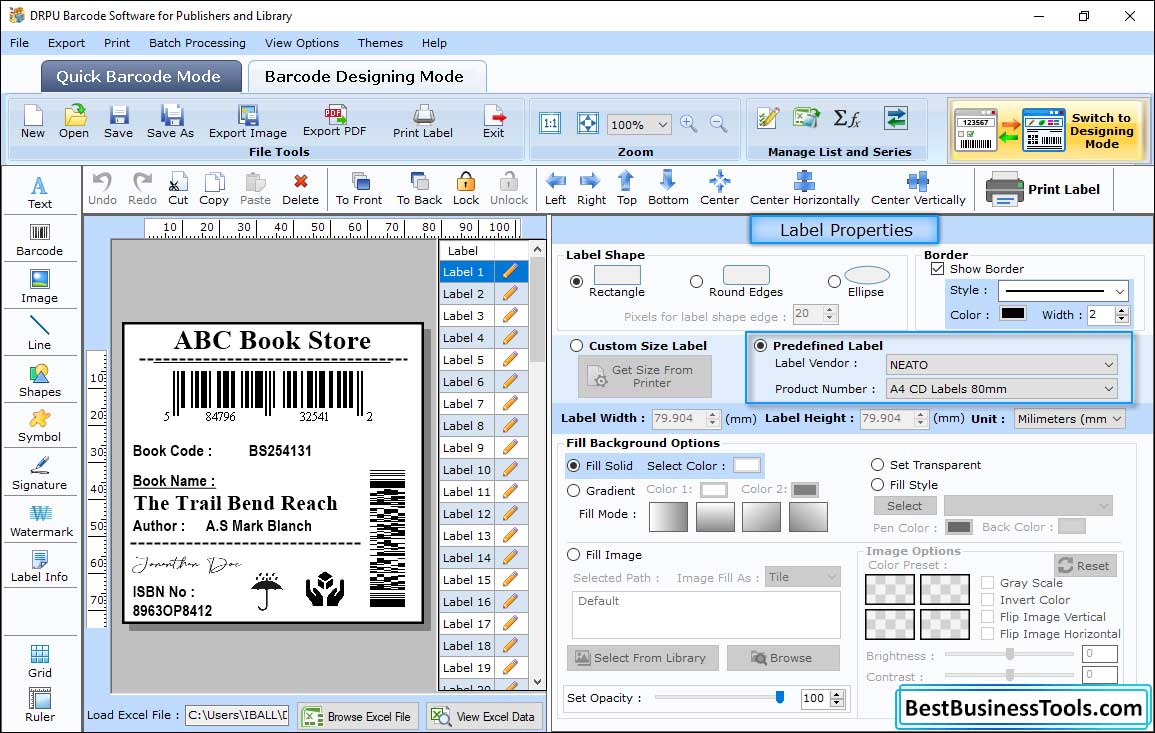Switch to Quick Barcode Mode tab
1155x733 pixels.
click(x=141, y=77)
